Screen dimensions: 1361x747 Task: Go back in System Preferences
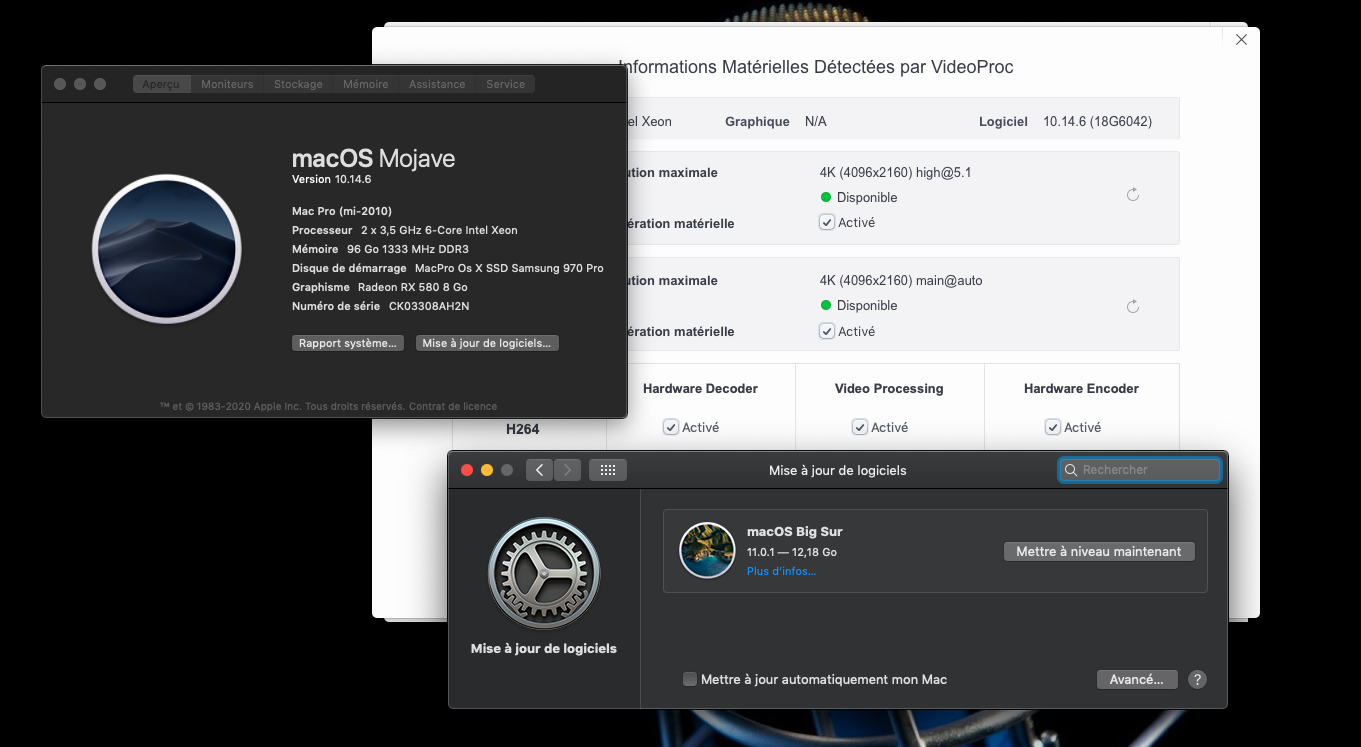(x=539, y=469)
